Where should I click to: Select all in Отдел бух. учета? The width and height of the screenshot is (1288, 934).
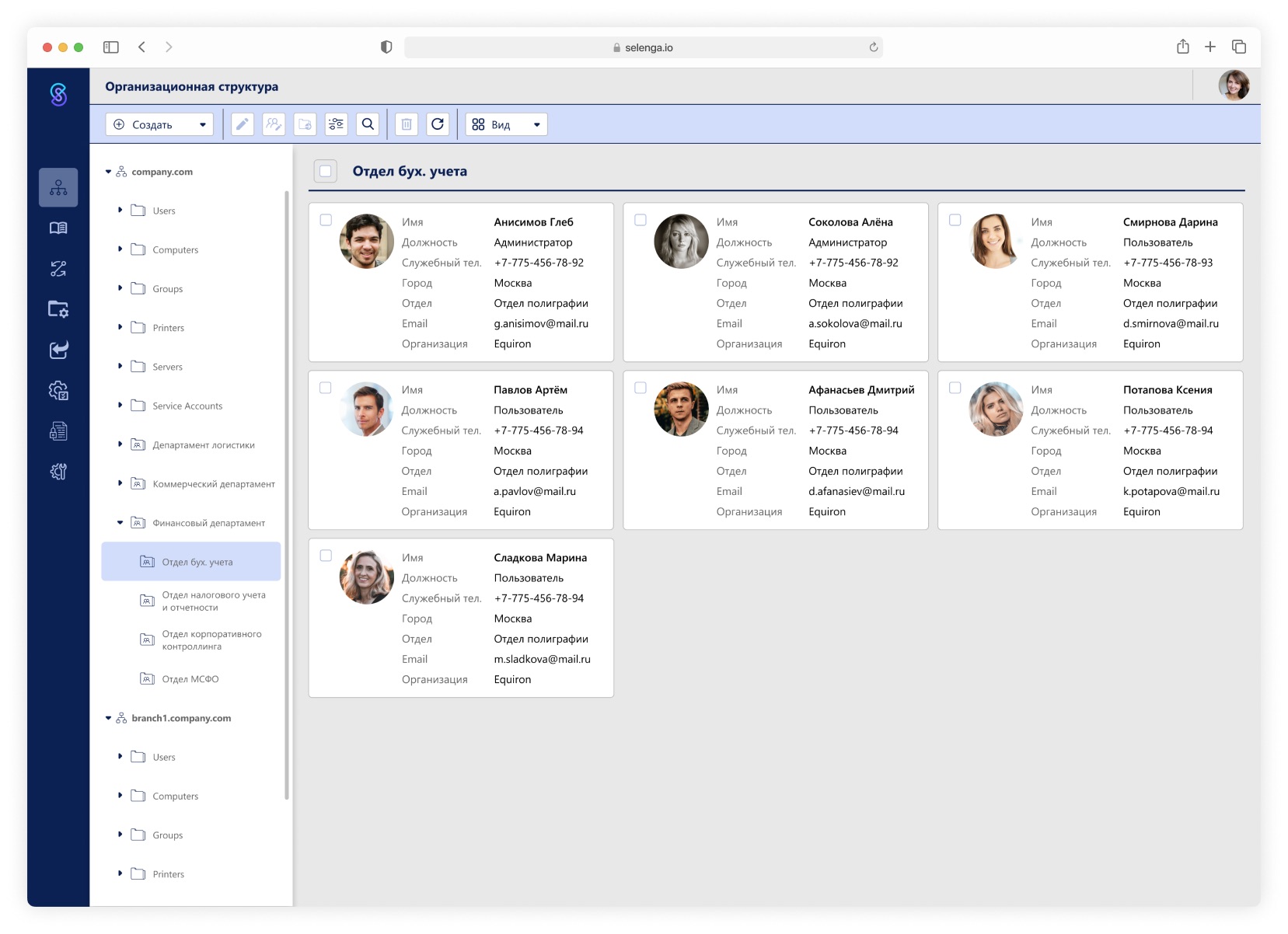(x=325, y=171)
